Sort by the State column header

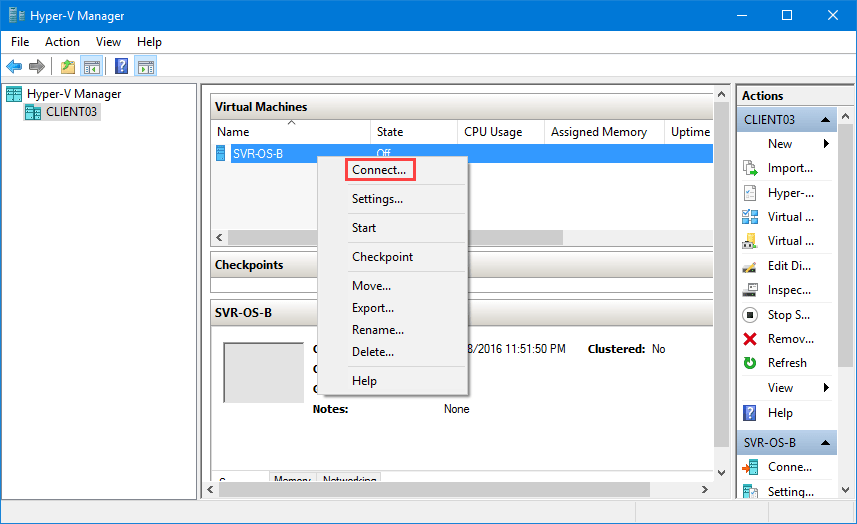pyautogui.click(x=414, y=132)
